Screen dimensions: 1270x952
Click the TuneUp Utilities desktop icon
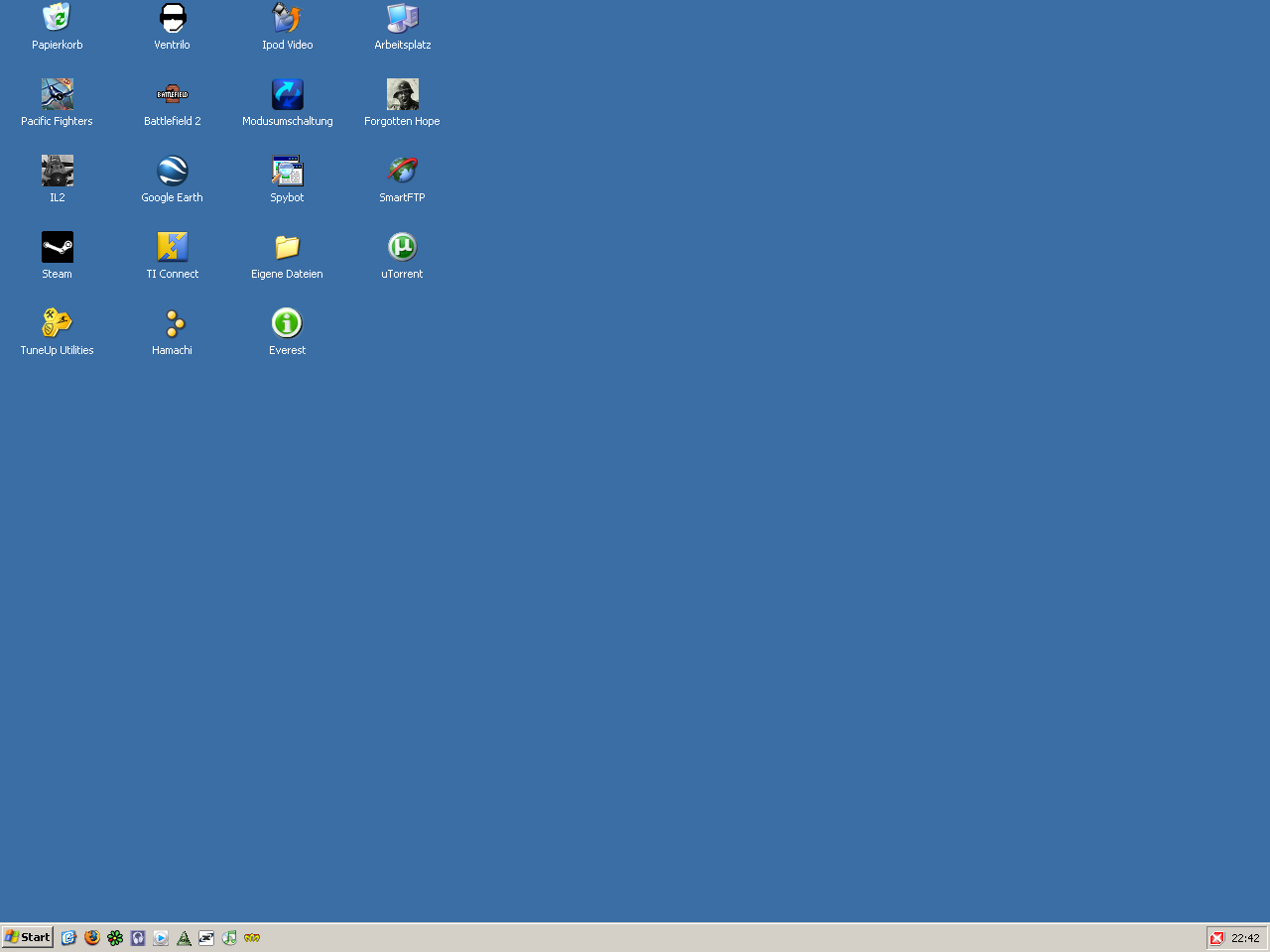(58, 323)
